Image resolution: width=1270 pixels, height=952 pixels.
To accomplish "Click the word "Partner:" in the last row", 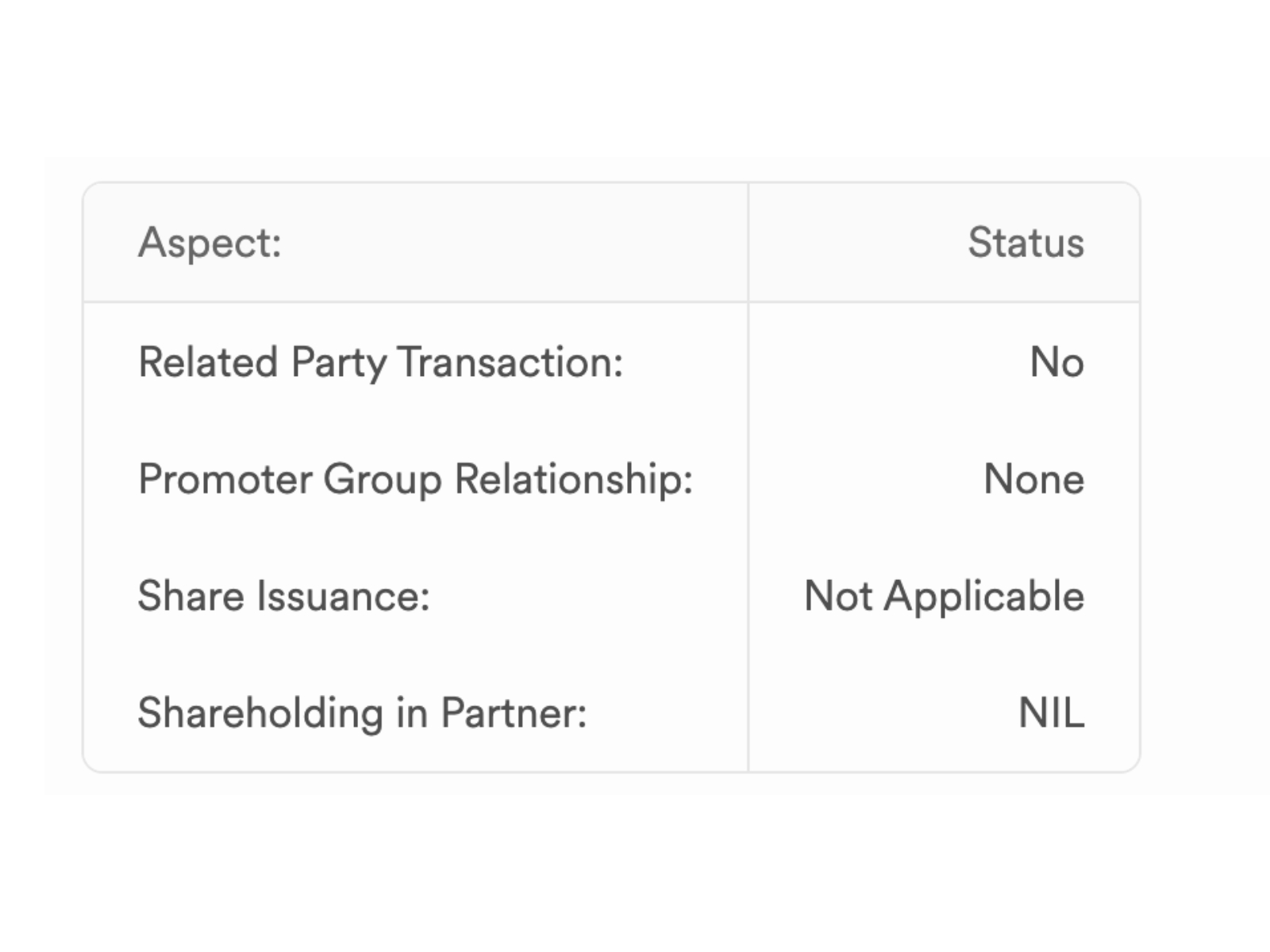I will click(x=514, y=712).
